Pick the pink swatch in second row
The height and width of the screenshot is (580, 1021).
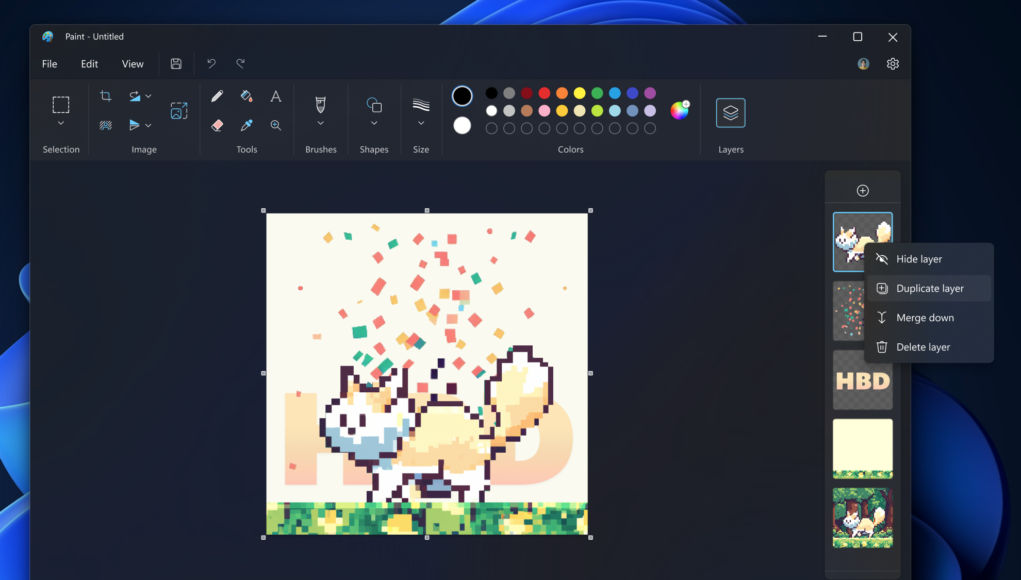[544, 111]
